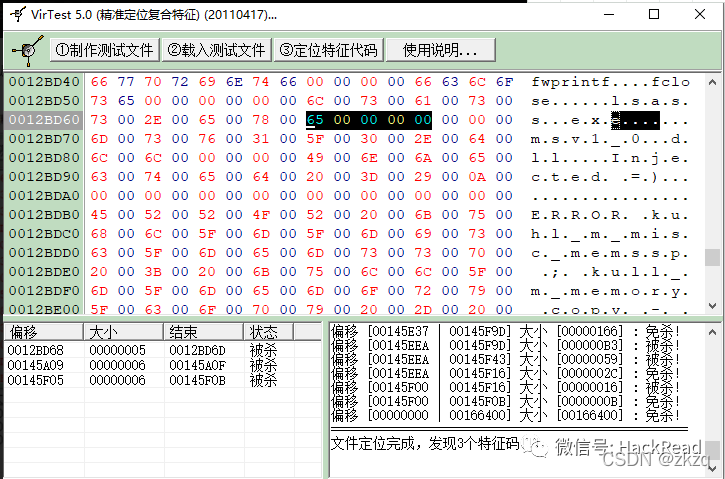
Task: Click the 偏移 column header
Action: (x=44, y=332)
